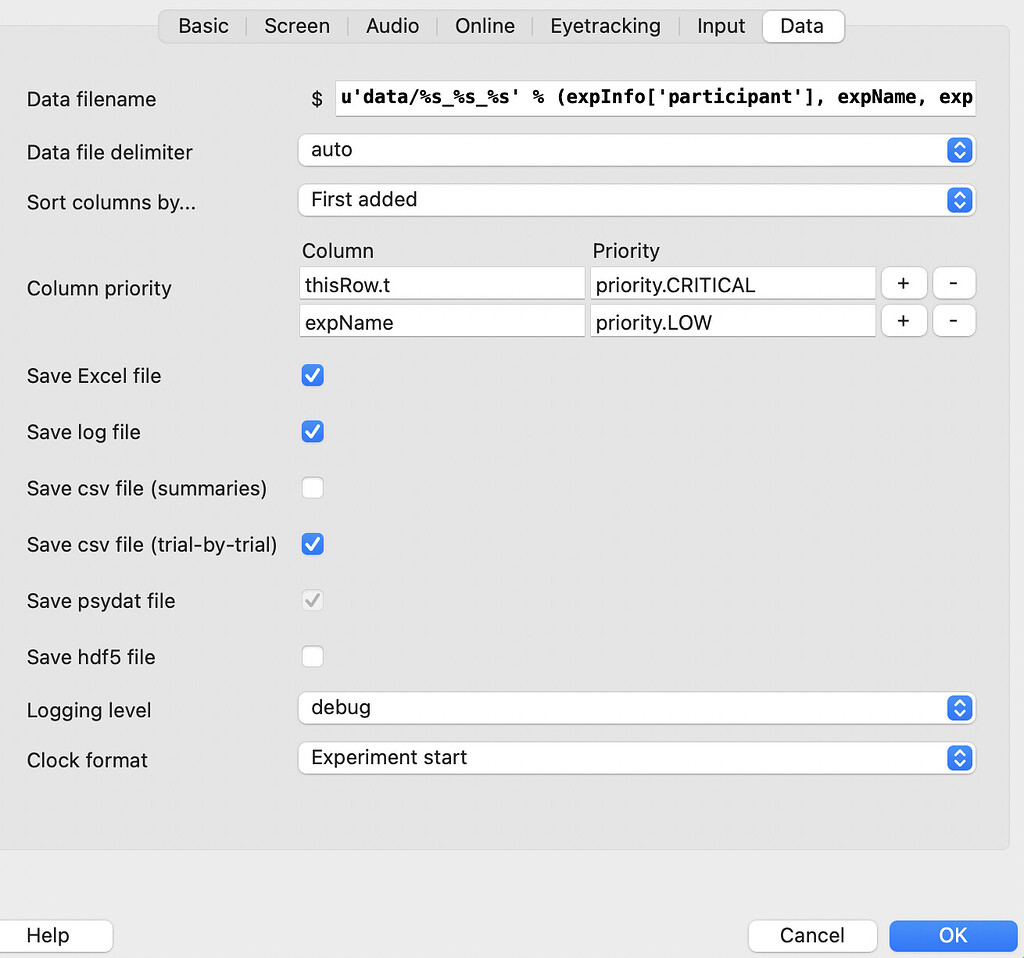Turn off Save csv file (trial-by-trial)
This screenshot has height=958, width=1024.
pos(312,544)
